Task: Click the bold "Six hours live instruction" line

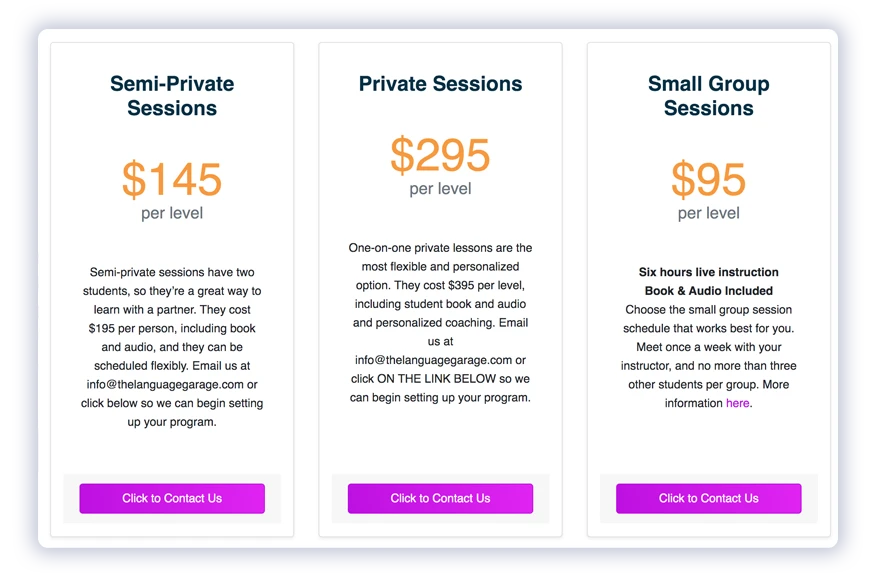Action: tap(708, 272)
